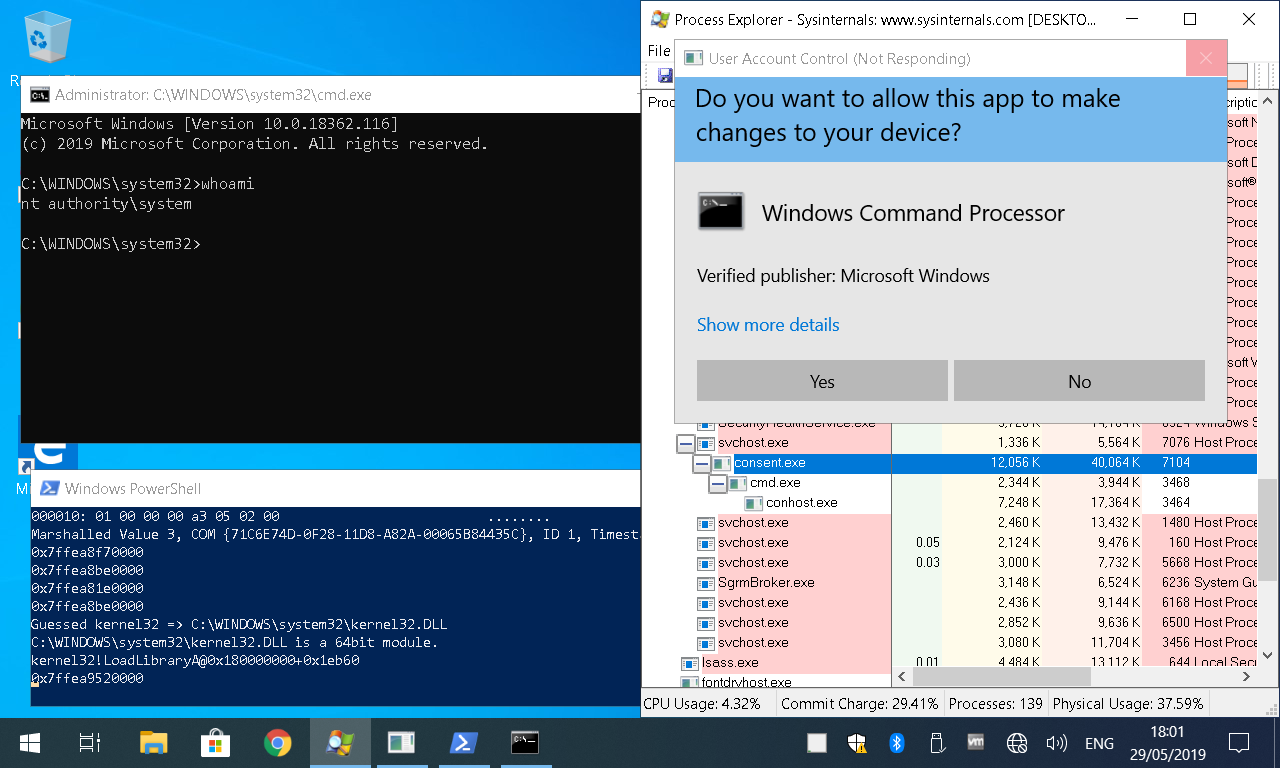The height and width of the screenshot is (768, 1280).
Task: Click the Windows PowerShell title bar icon
Action: 48,488
